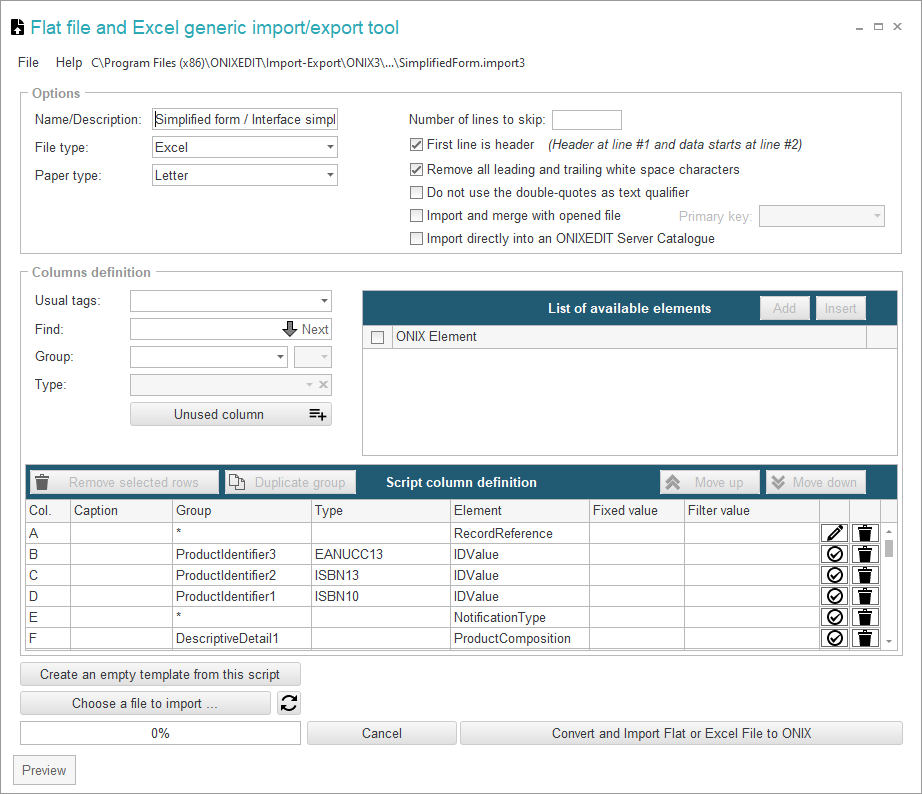Delete the ISBN13 row using trash icon
The height and width of the screenshot is (794, 922).
(x=865, y=575)
